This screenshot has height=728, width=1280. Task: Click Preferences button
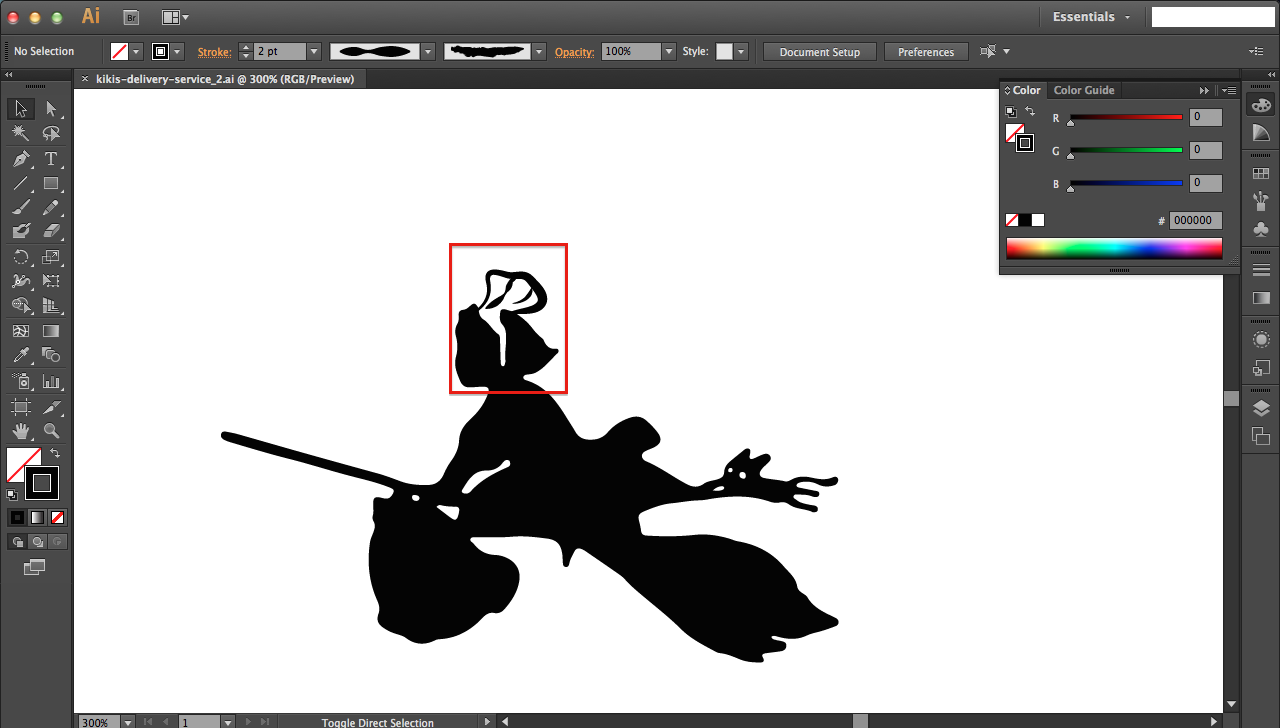coord(926,52)
